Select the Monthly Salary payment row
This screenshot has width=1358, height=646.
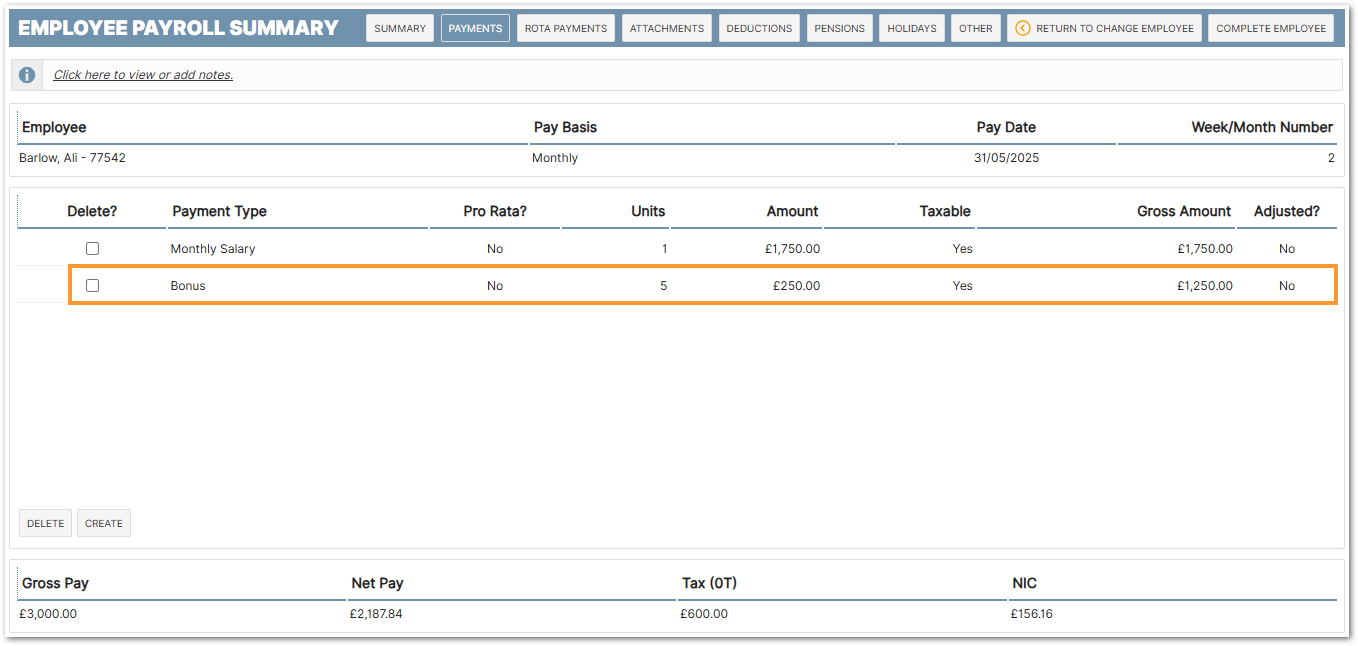pyautogui.click(x=212, y=249)
